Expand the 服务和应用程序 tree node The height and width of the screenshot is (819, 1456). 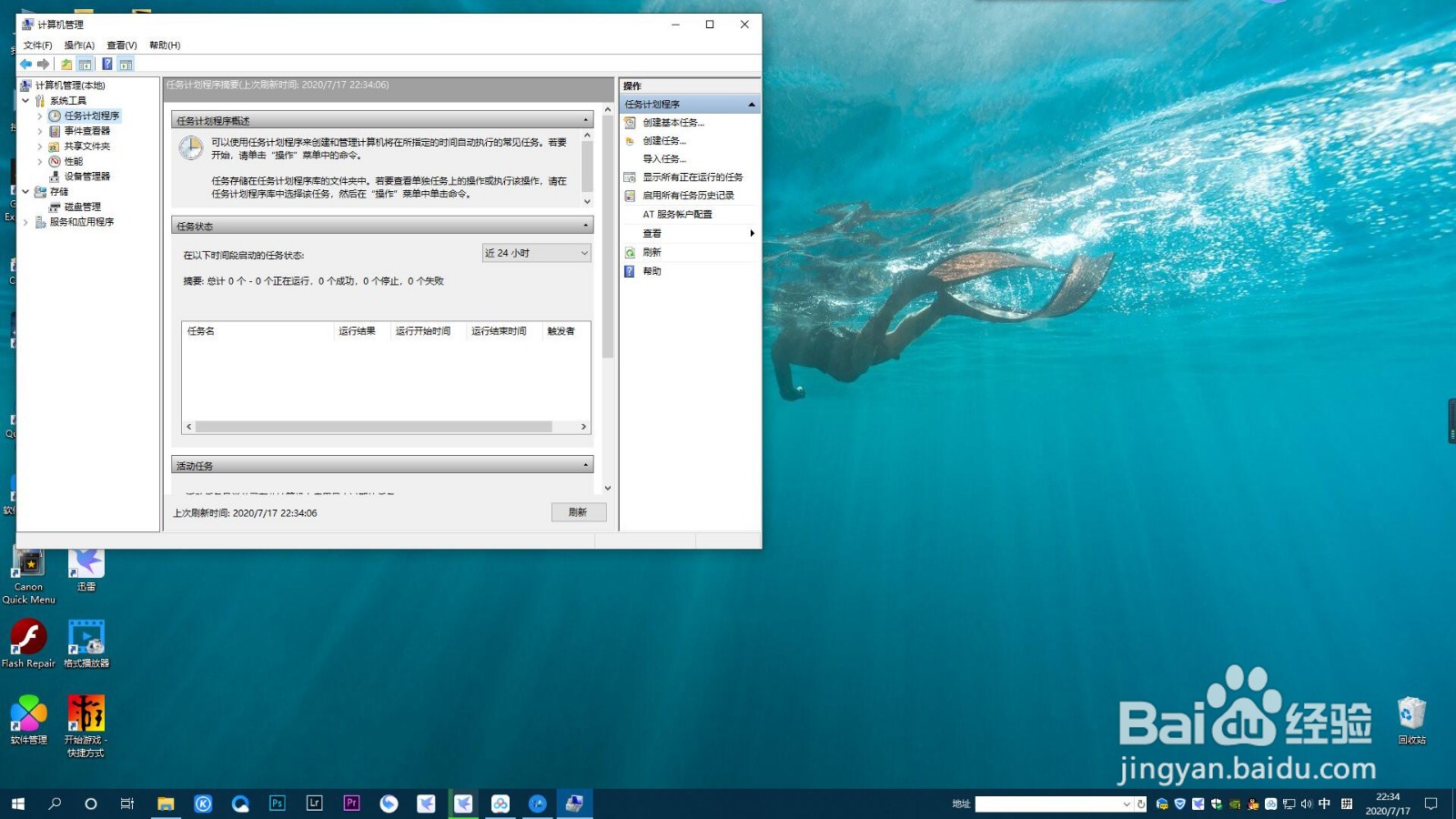(25, 222)
